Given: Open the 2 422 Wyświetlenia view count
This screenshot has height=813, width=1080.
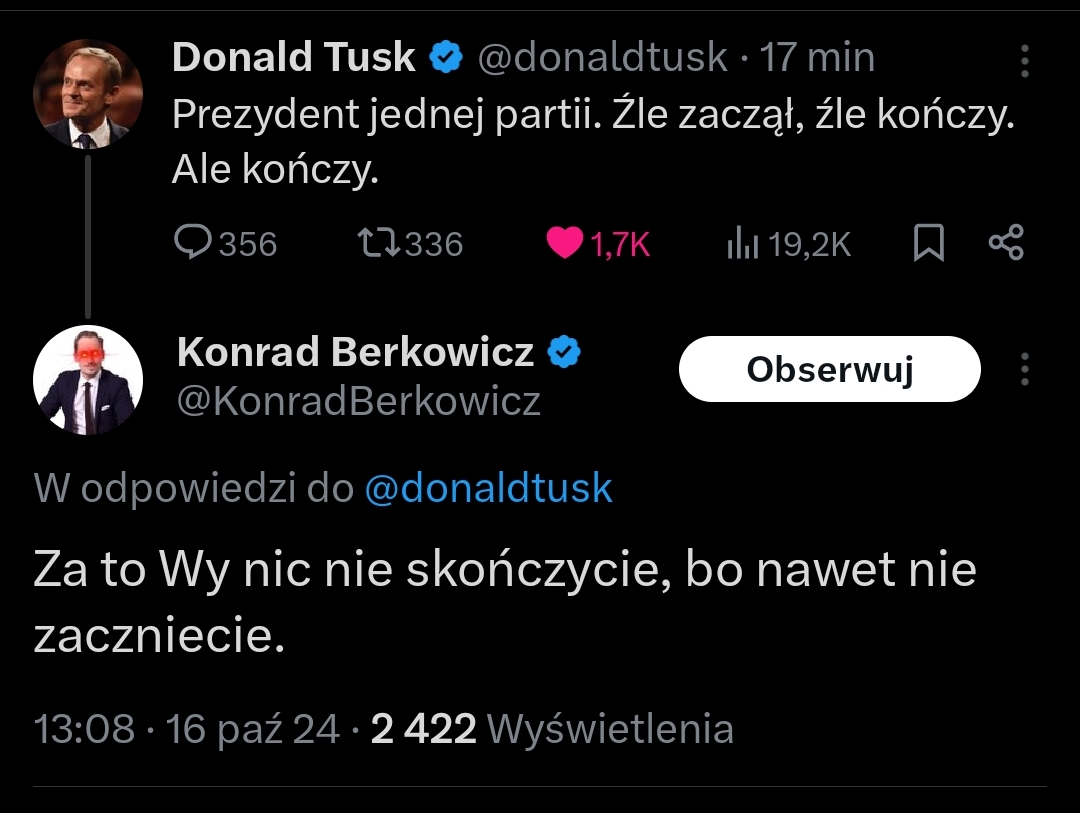Looking at the screenshot, I should (x=552, y=729).
